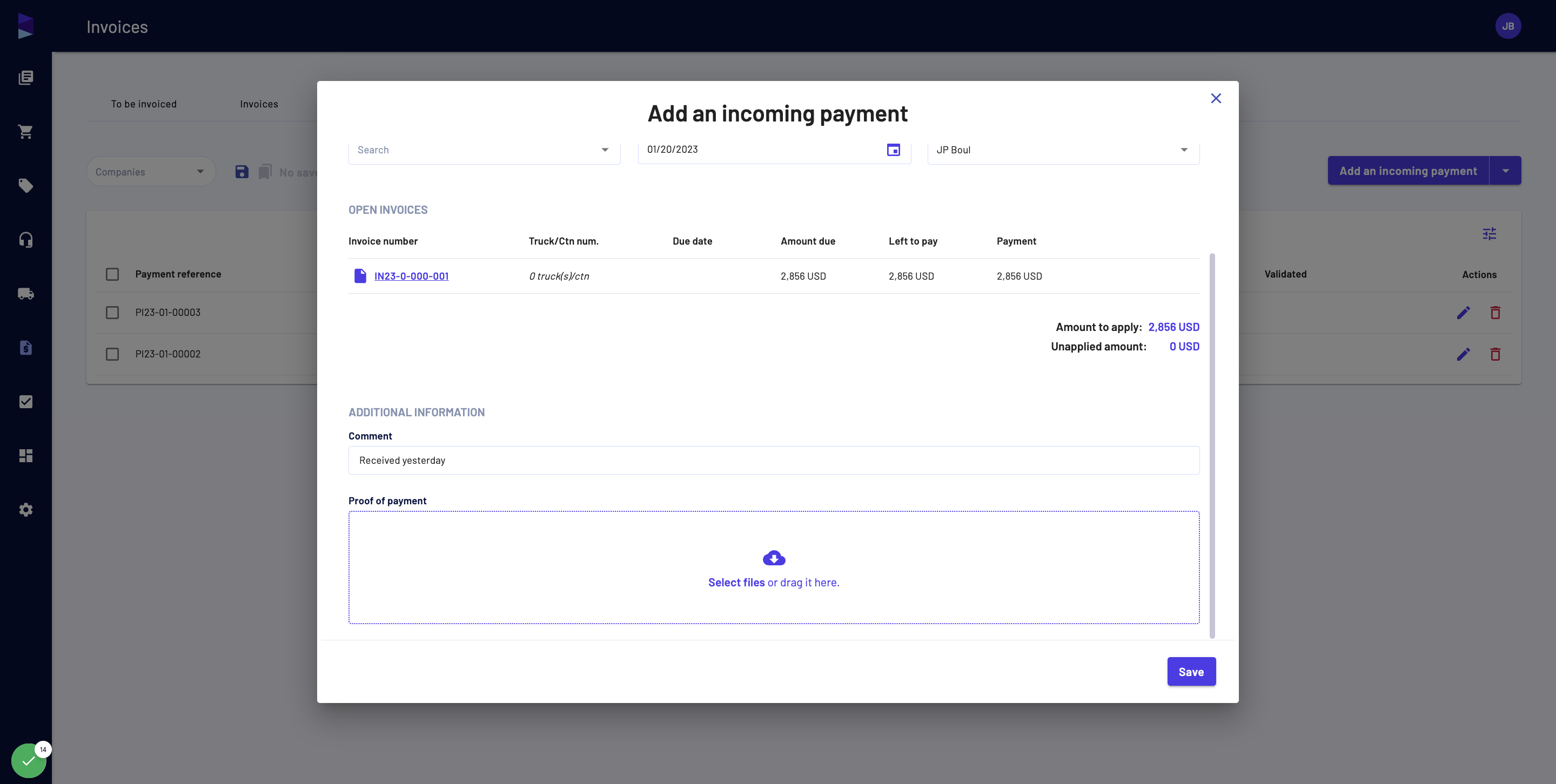
Task: Click the dialog vertical scrollbar
Action: pos(1212,445)
